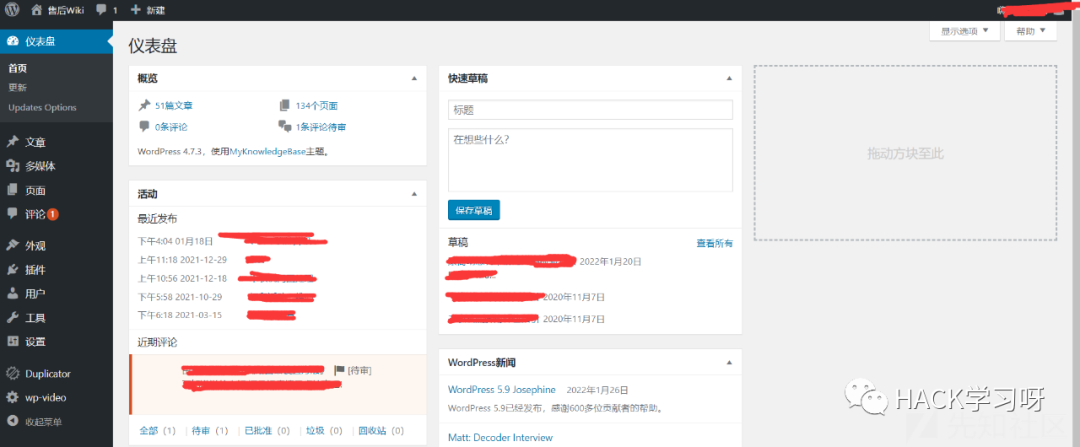Viewport: 1080px width, 447px height.
Task: Click the 设置 sidebar icon
Action: point(12,342)
